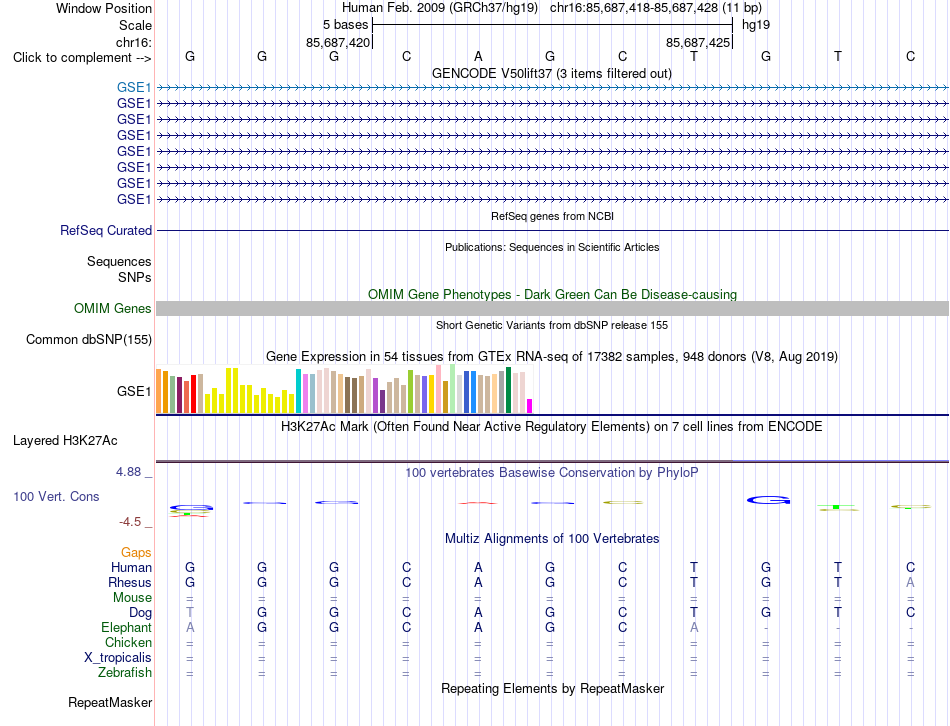Click the Layered H3K27Ac label
Viewport: 950px width, 726px height.
pyautogui.click(x=65, y=441)
